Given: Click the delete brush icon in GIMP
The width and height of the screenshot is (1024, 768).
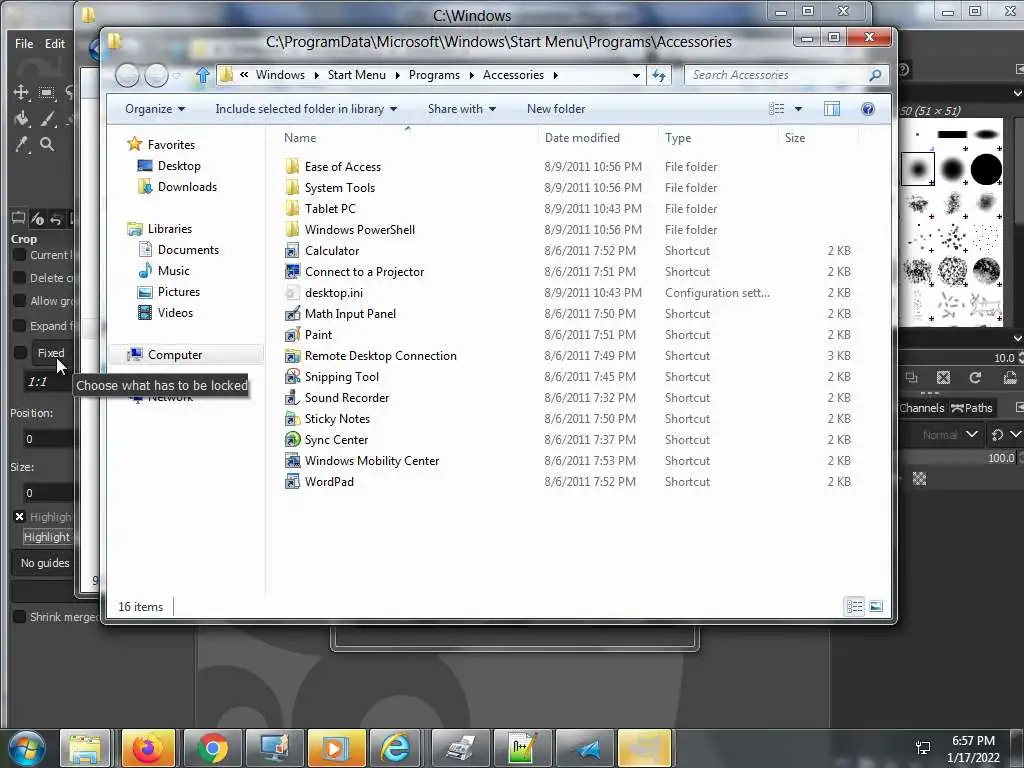Looking at the screenshot, I should (x=943, y=377).
